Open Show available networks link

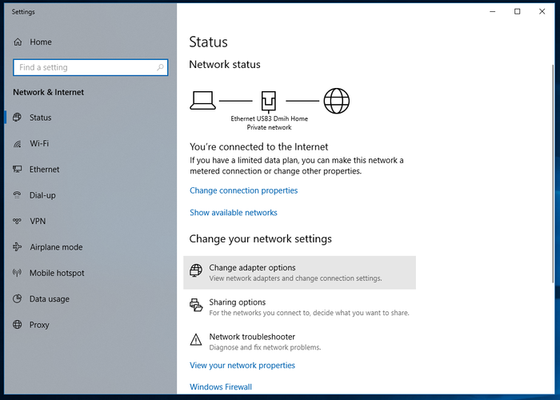pyautogui.click(x=234, y=213)
